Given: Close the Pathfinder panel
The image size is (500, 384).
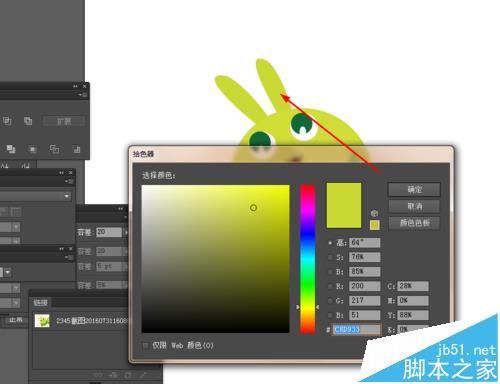Looking at the screenshot, I should [x=85, y=86].
